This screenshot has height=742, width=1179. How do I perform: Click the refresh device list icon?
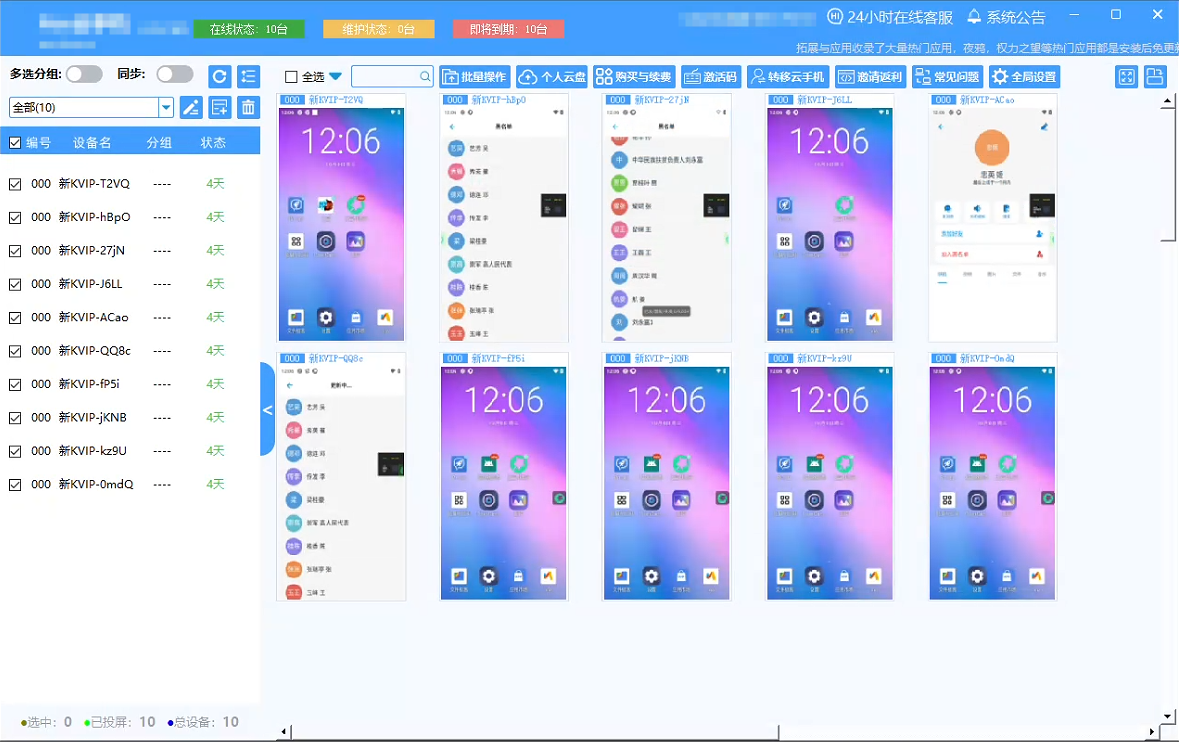coord(220,76)
